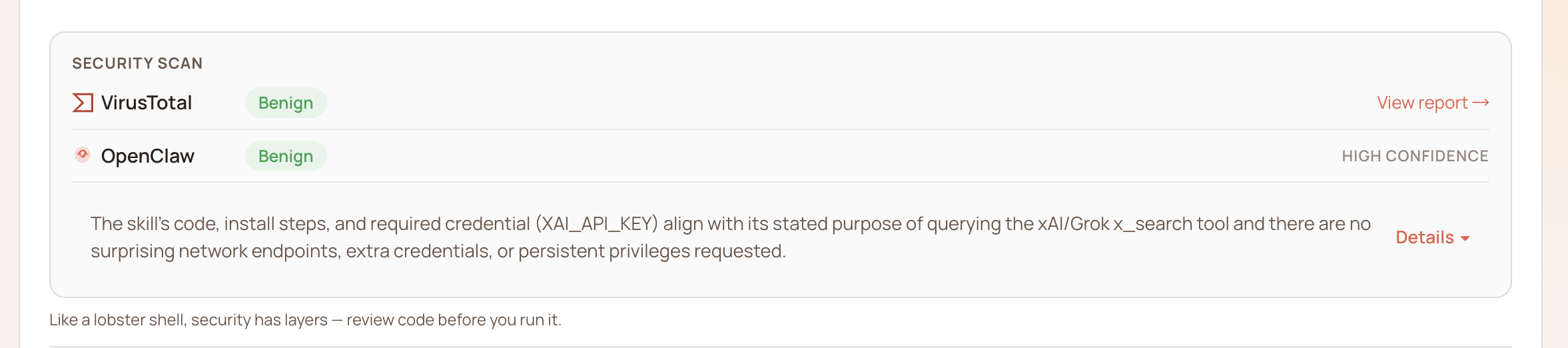Click the lobster shell security note
This screenshot has height=348, width=1568.
pyautogui.click(x=189, y=320)
